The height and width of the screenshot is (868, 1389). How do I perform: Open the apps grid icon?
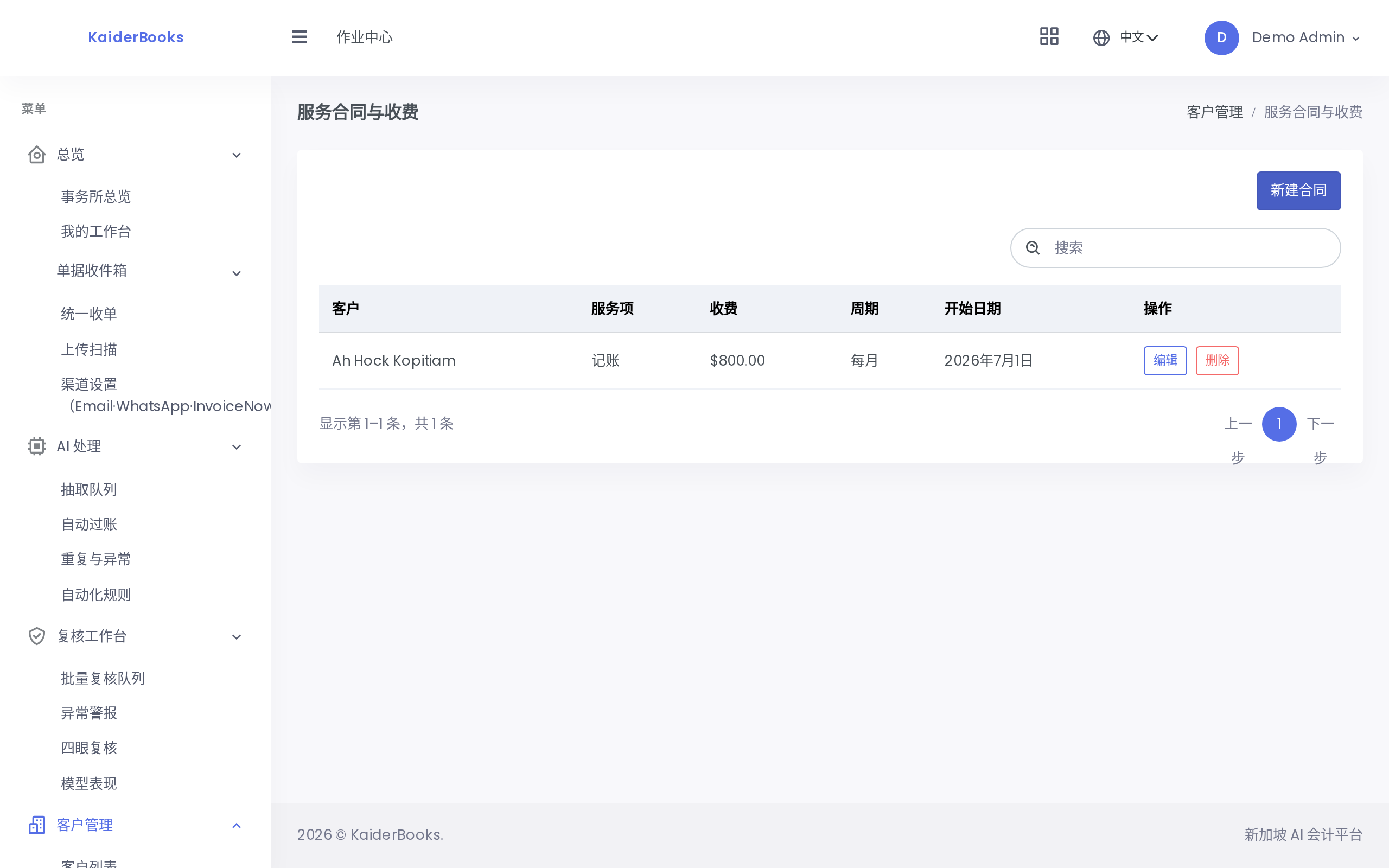(x=1049, y=37)
